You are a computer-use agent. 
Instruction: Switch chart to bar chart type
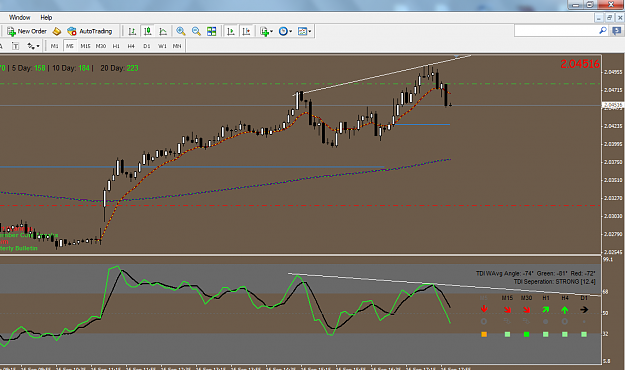132,31
